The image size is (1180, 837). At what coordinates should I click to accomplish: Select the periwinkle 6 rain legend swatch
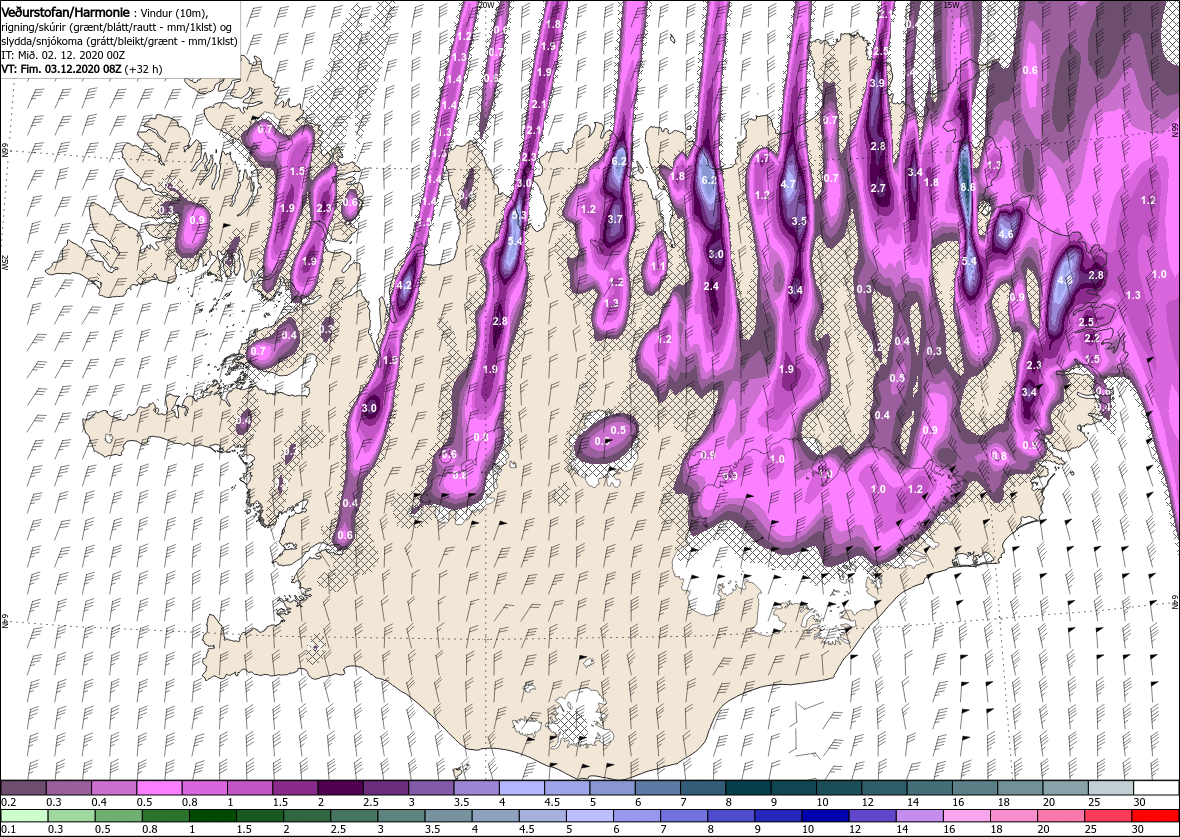point(637,816)
